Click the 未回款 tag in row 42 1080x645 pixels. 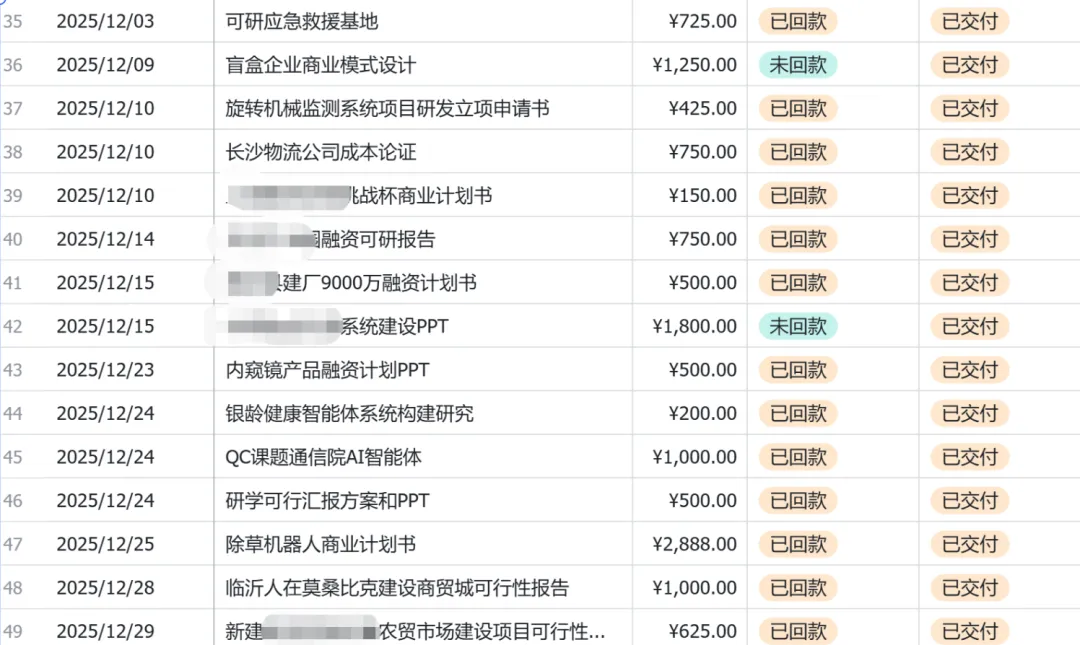[797, 326]
